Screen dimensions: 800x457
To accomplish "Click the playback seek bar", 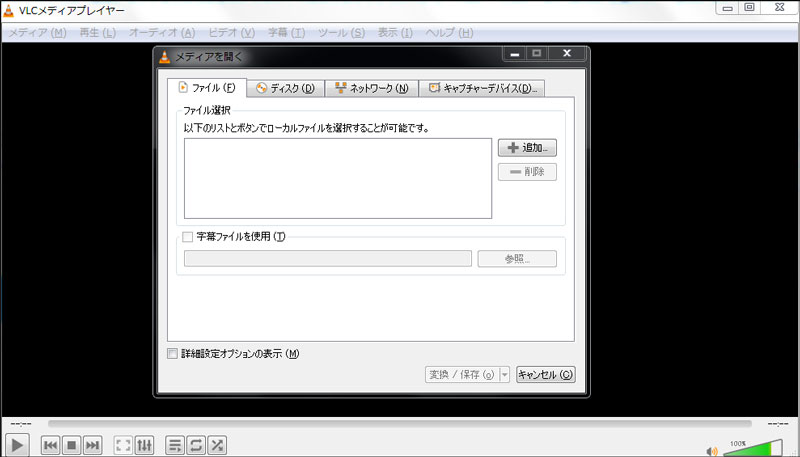I will (x=399, y=424).
